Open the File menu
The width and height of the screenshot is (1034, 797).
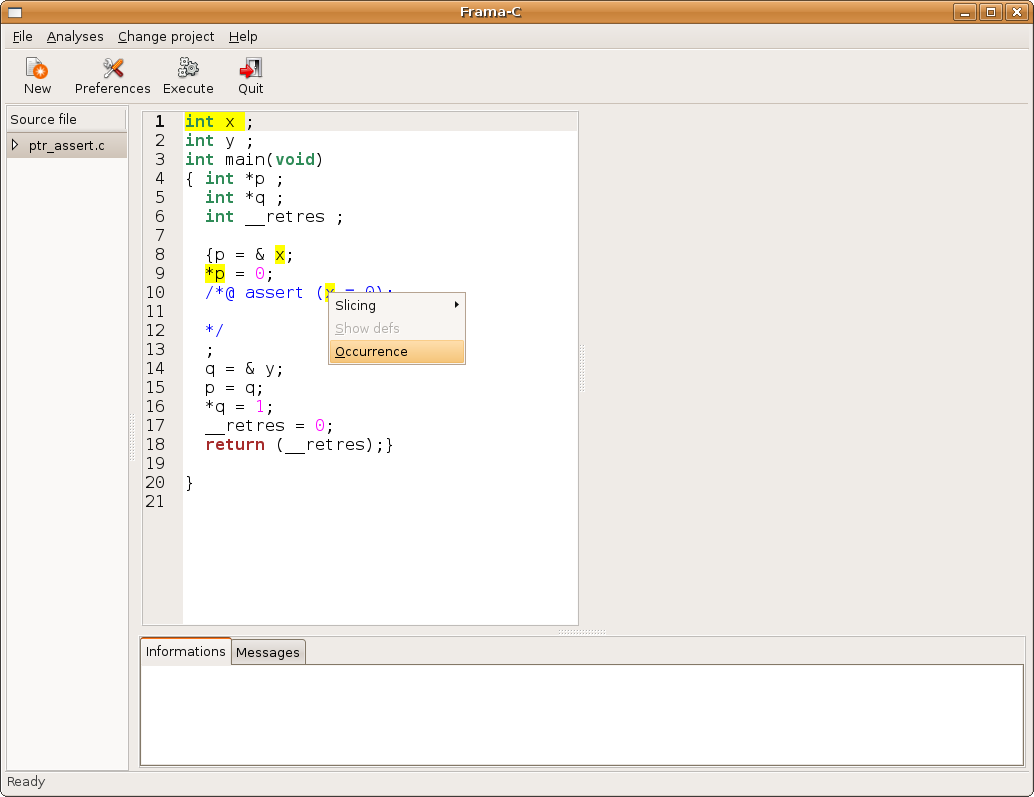click(x=22, y=36)
